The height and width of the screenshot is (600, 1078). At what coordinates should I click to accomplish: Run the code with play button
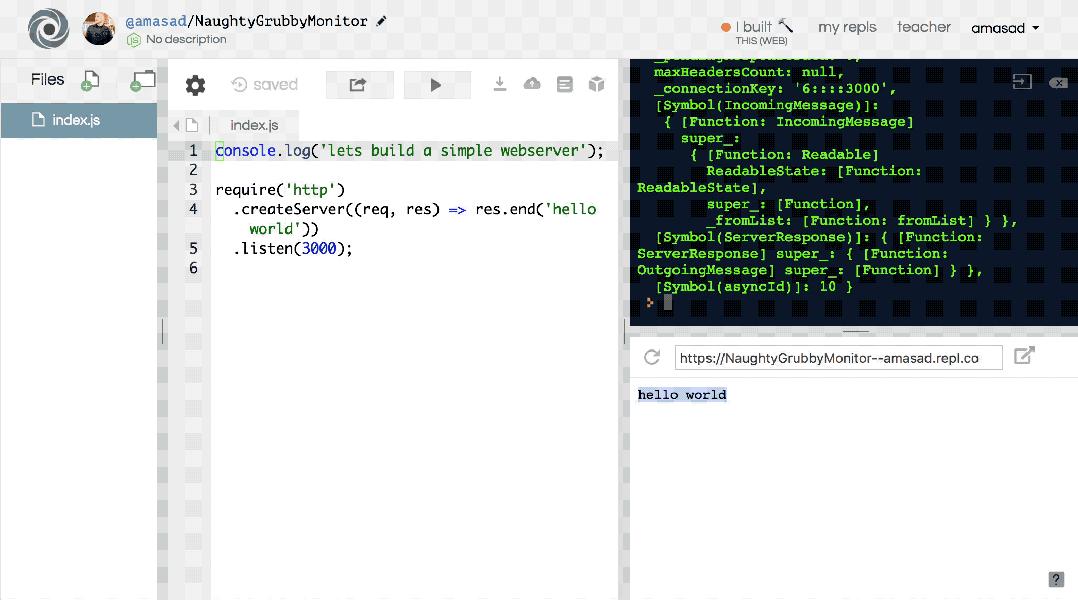pos(436,85)
